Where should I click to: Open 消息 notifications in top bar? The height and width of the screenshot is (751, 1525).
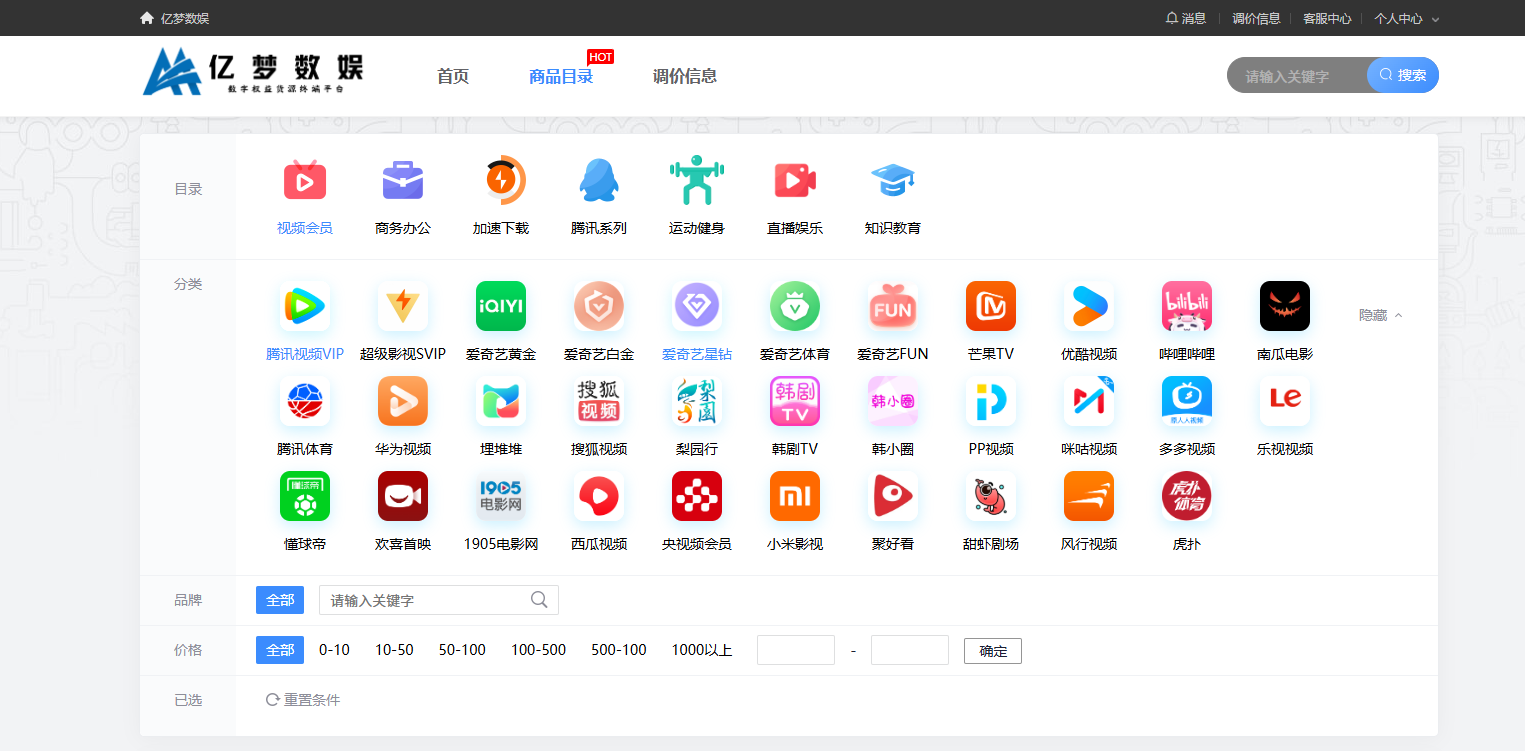tap(1186, 18)
